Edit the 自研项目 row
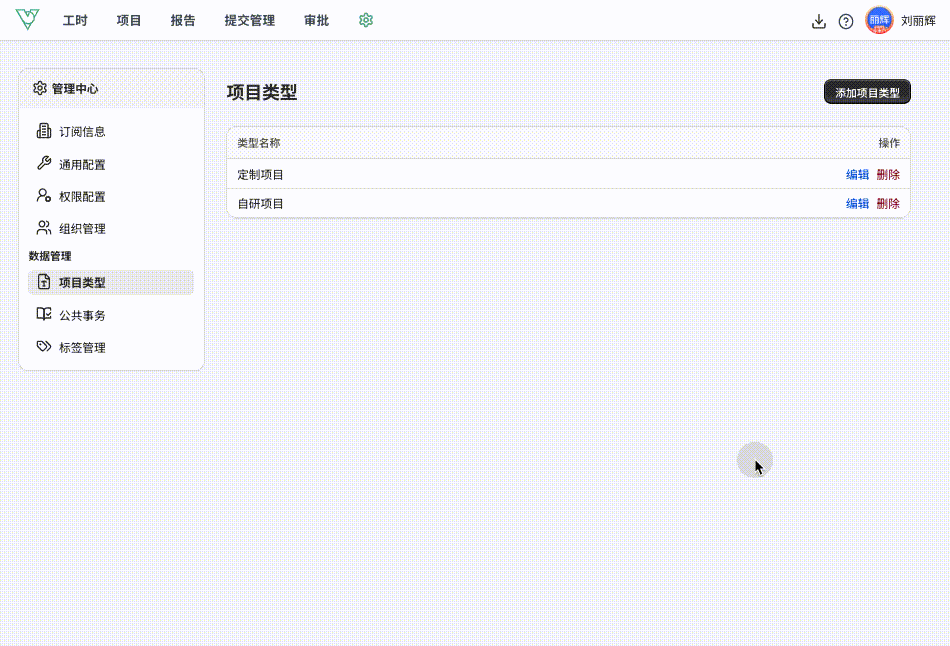950x646 pixels. 857,204
